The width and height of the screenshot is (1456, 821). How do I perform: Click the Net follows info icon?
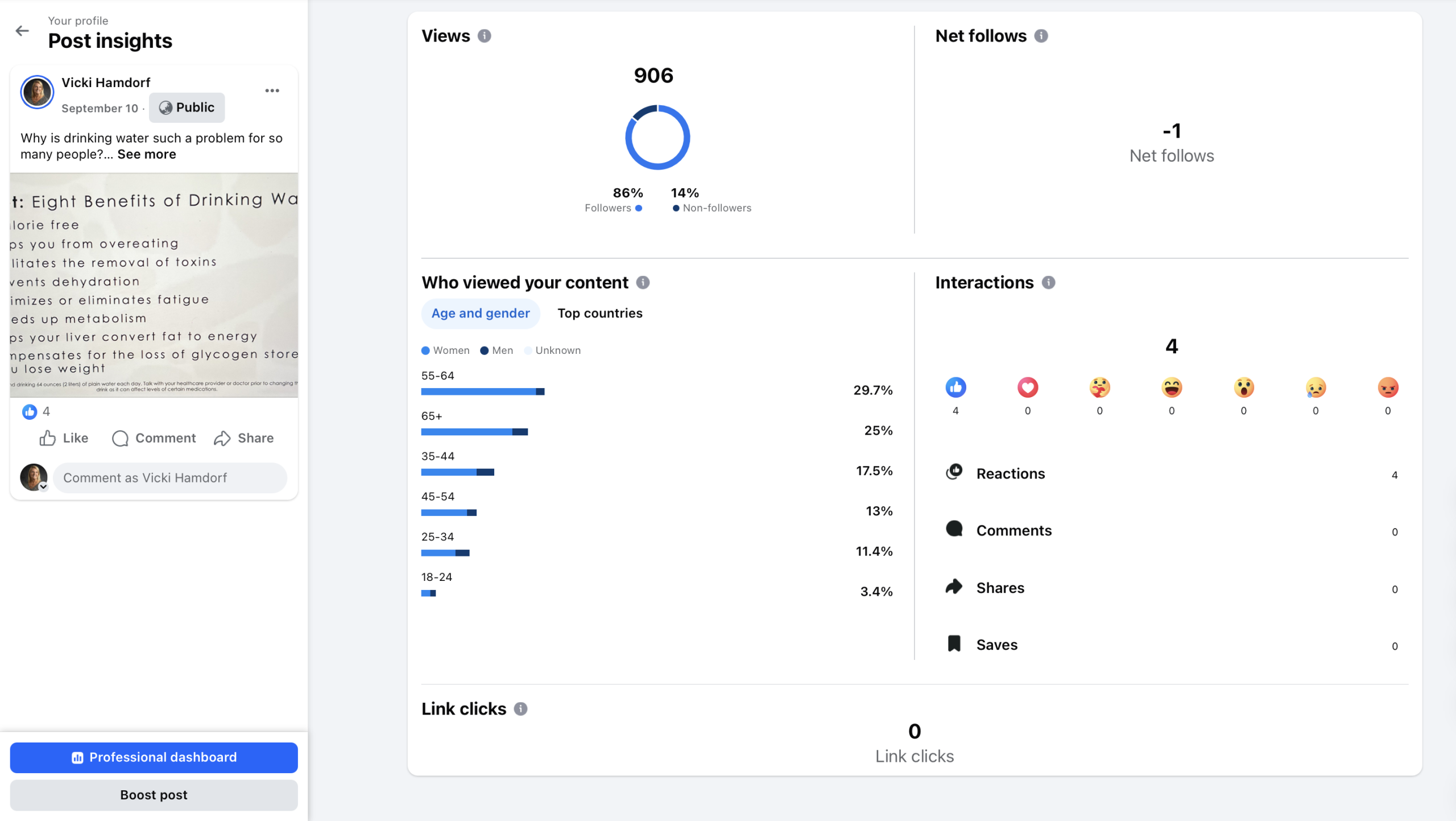pos(1041,36)
